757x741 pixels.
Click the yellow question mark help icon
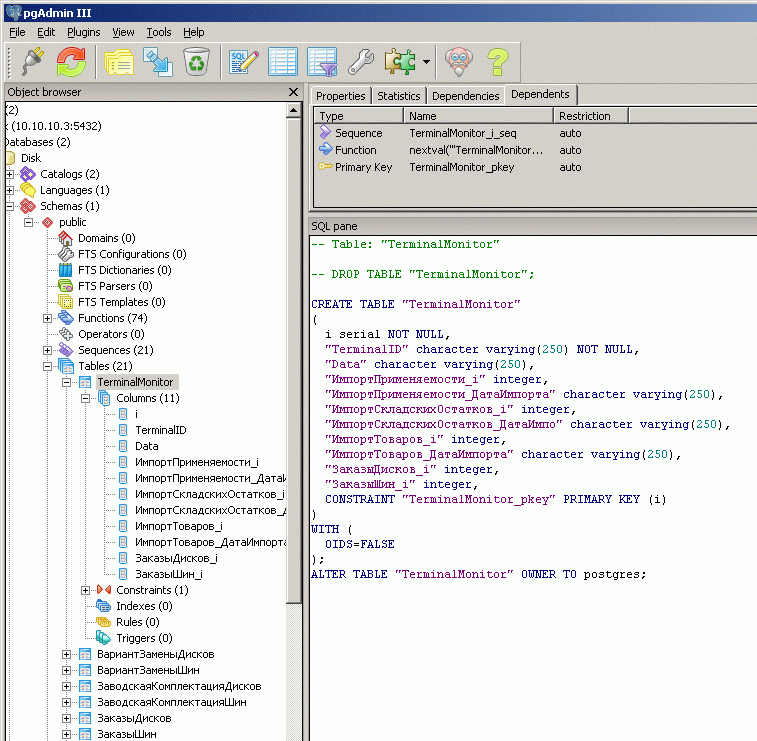pos(497,61)
